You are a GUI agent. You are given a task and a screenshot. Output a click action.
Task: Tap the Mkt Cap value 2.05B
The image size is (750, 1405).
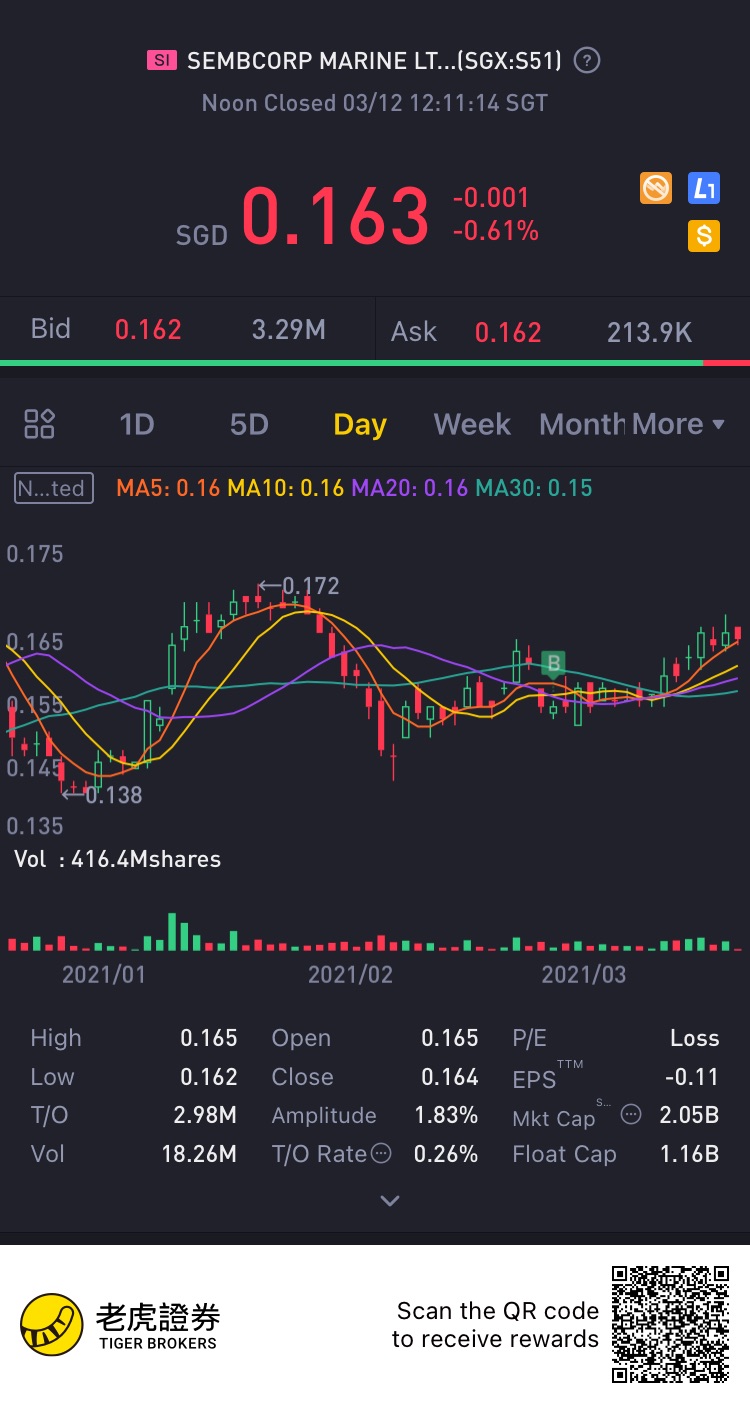point(689,1114)
